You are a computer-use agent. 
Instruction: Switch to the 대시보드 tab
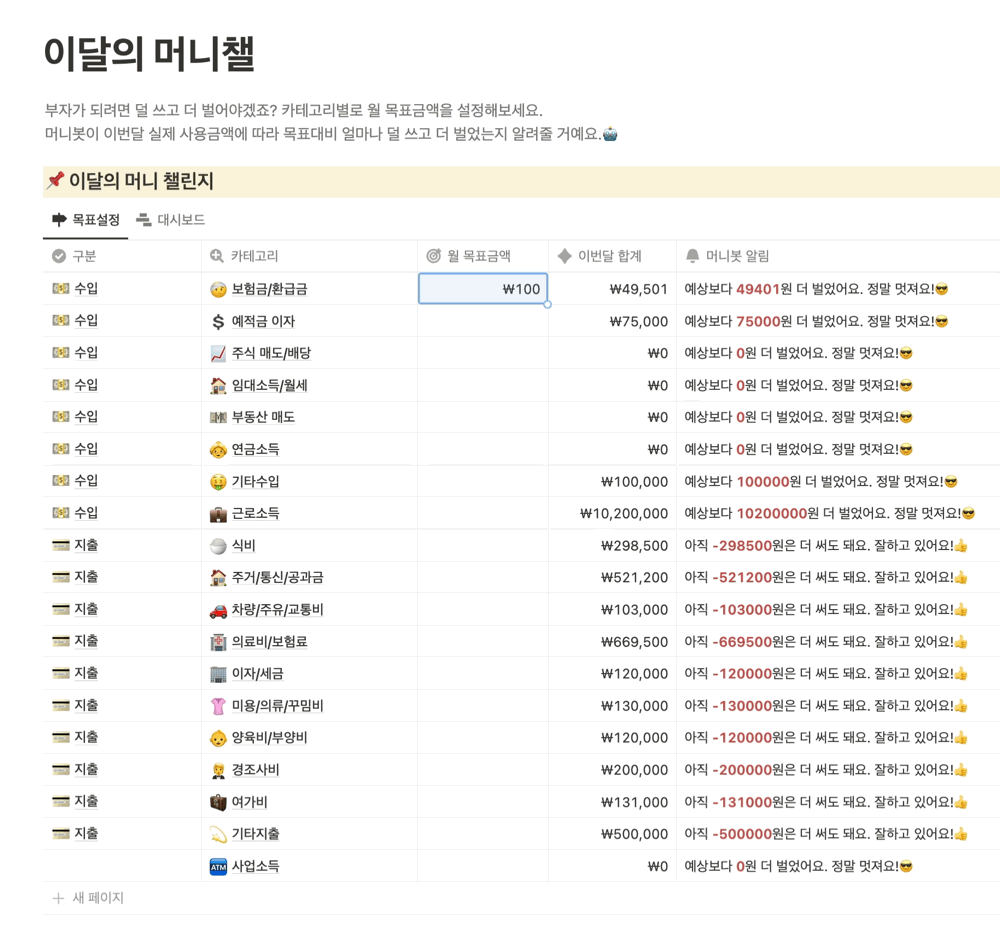click(x=170, y=220)
